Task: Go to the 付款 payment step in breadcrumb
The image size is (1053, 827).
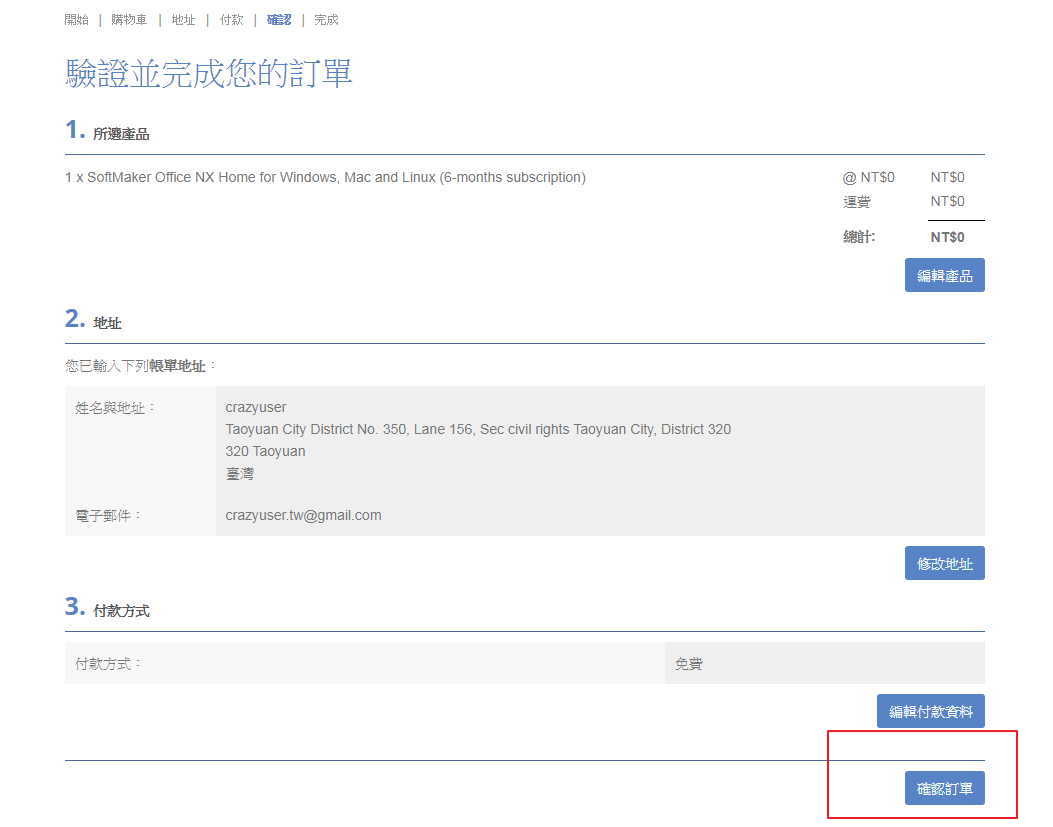Action: coord(232,19)
